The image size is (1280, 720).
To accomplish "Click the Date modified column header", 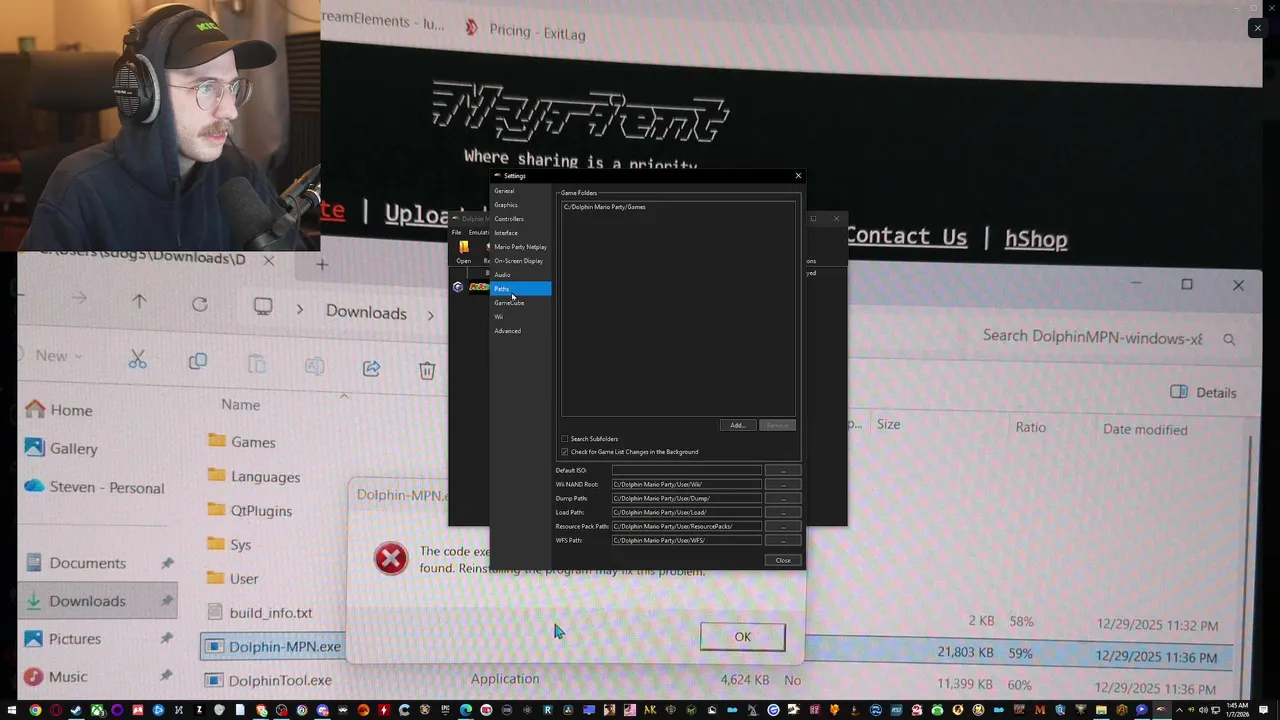I will coord(1145,429).
